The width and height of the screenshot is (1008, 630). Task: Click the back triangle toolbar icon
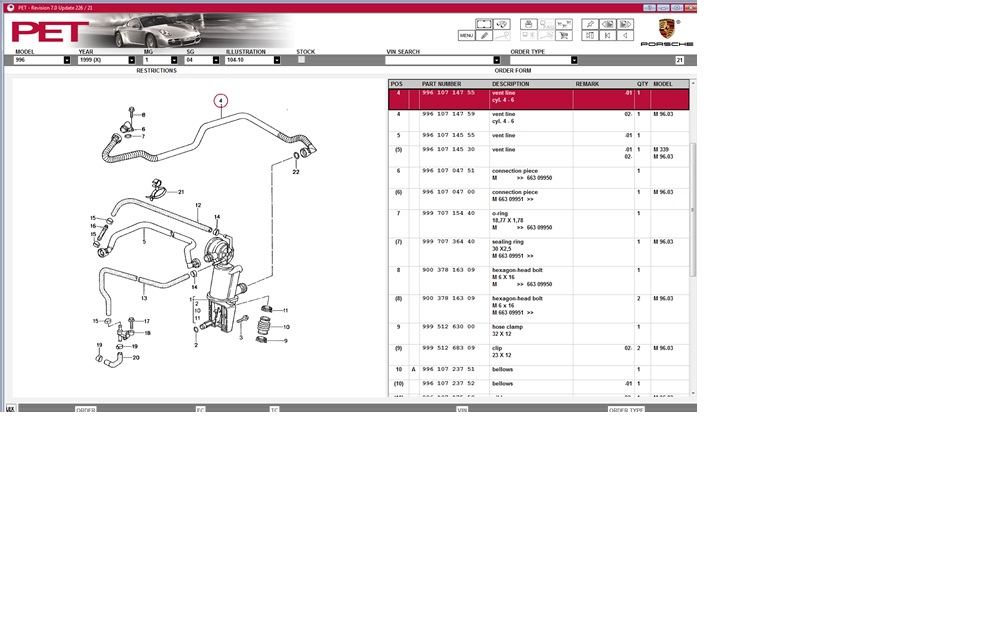tap(625, 35)
